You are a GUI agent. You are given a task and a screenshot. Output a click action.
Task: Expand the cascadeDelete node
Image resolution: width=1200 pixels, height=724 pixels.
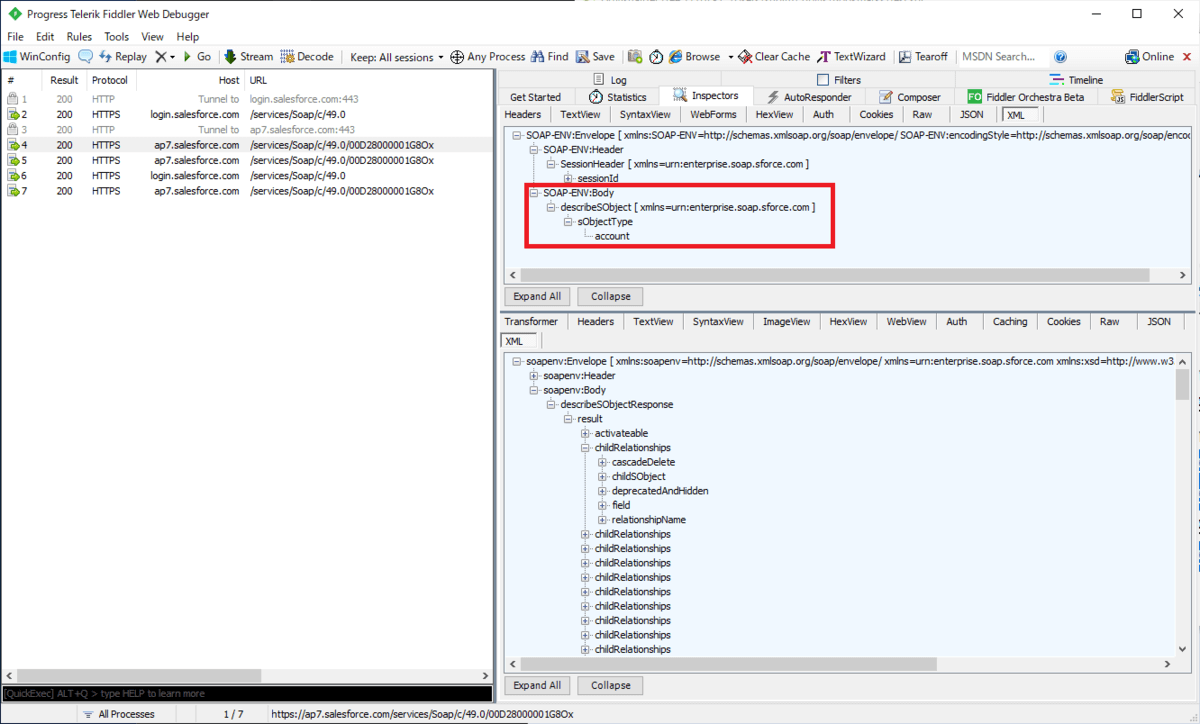(x=602, y=462)
